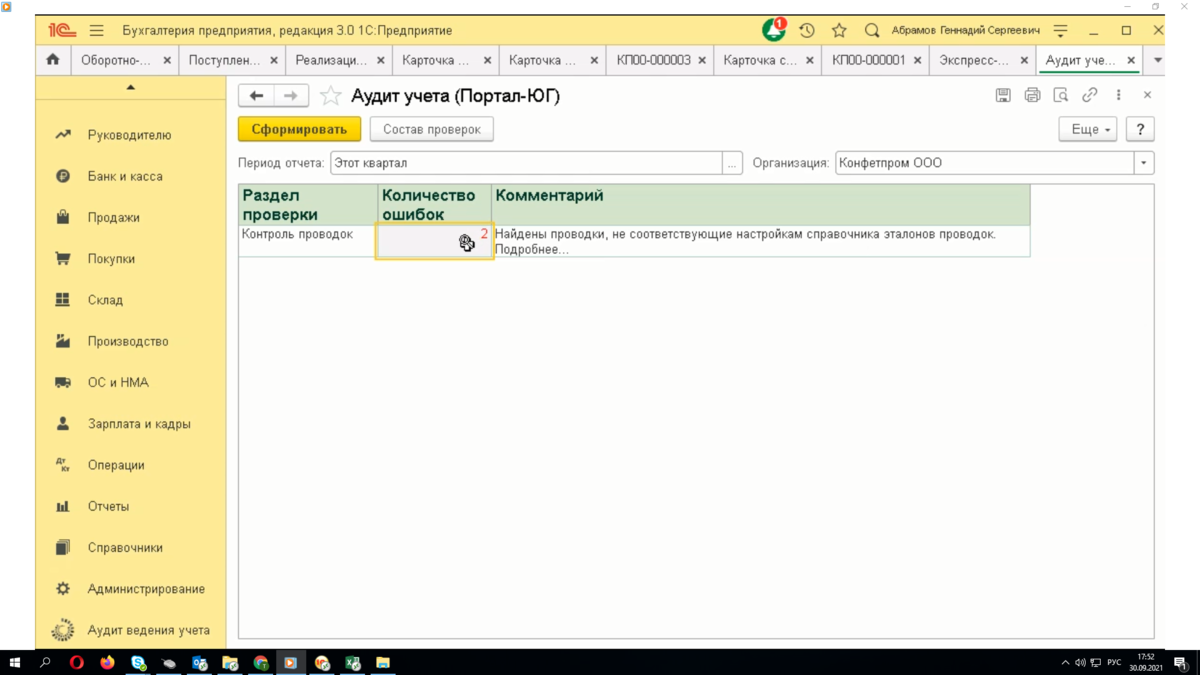Click the error count cell showing 2
The height and width of the screenshot is (675, 1200).
[434, 241]
